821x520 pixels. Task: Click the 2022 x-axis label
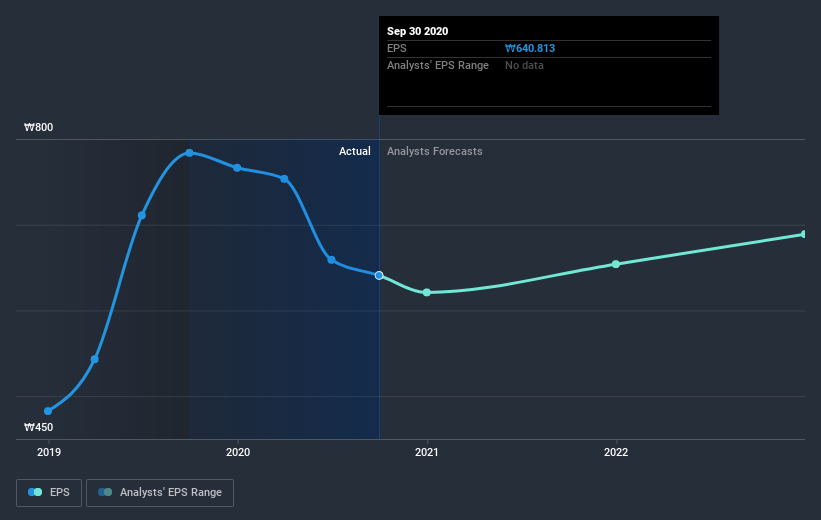point(616,452)
